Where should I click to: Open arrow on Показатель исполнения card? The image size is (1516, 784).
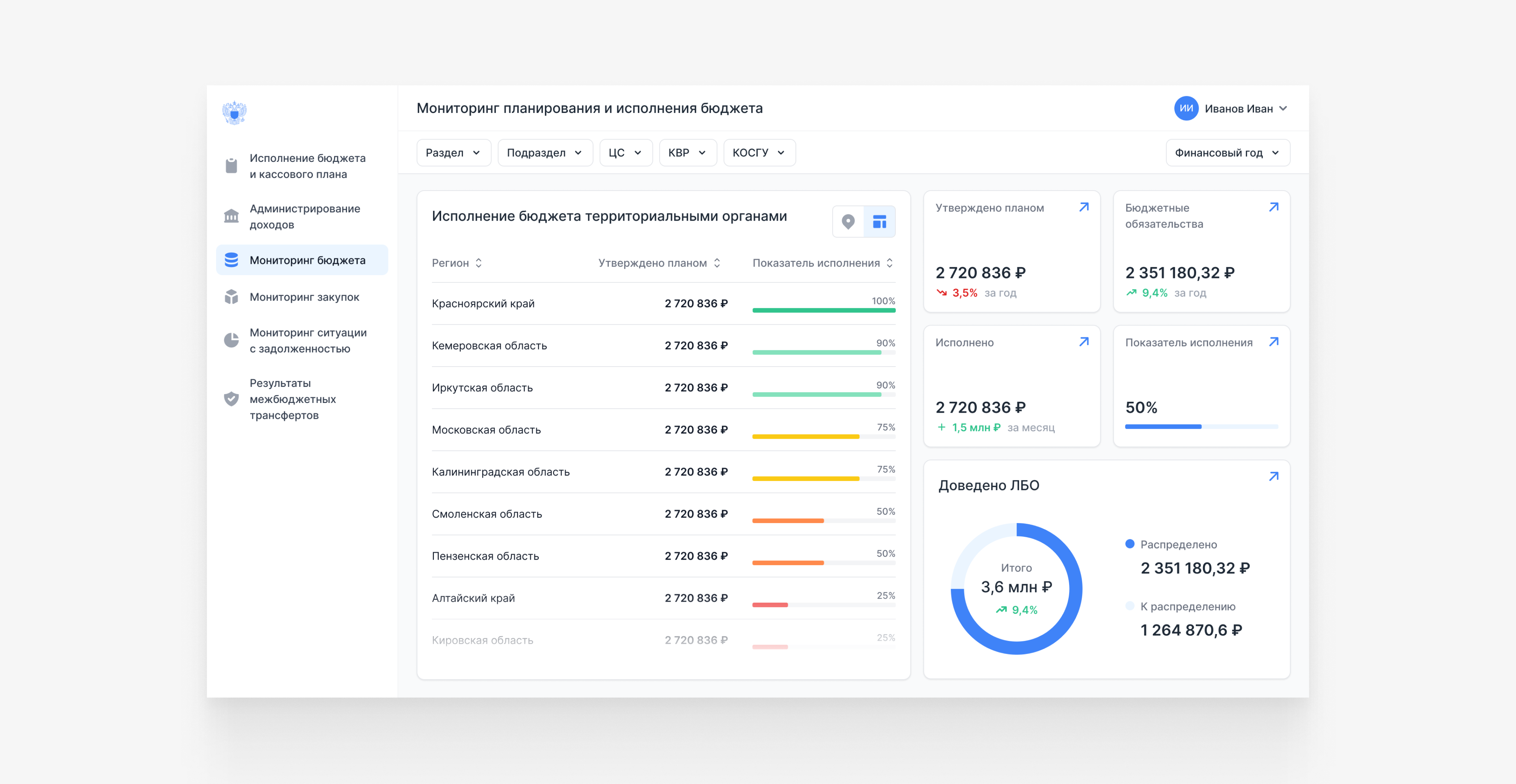pyautogui.click(x=1273, y=342)
